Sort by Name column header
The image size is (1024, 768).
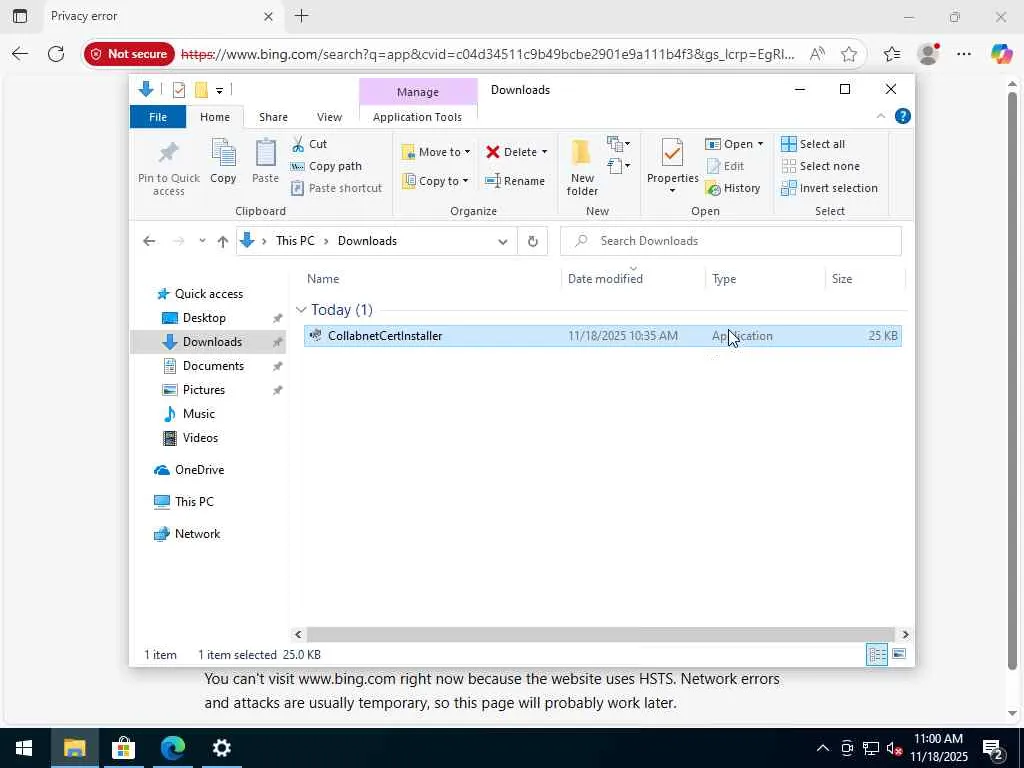pos(431,279)
